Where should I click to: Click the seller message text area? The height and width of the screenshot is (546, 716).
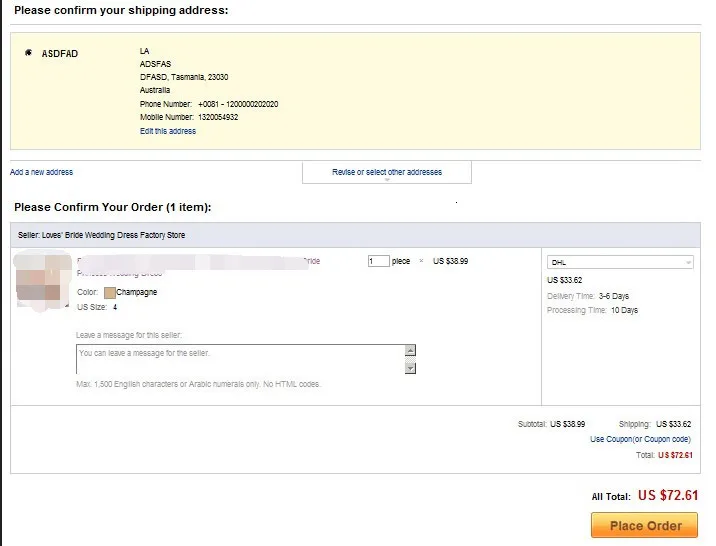tap(240, 359)
